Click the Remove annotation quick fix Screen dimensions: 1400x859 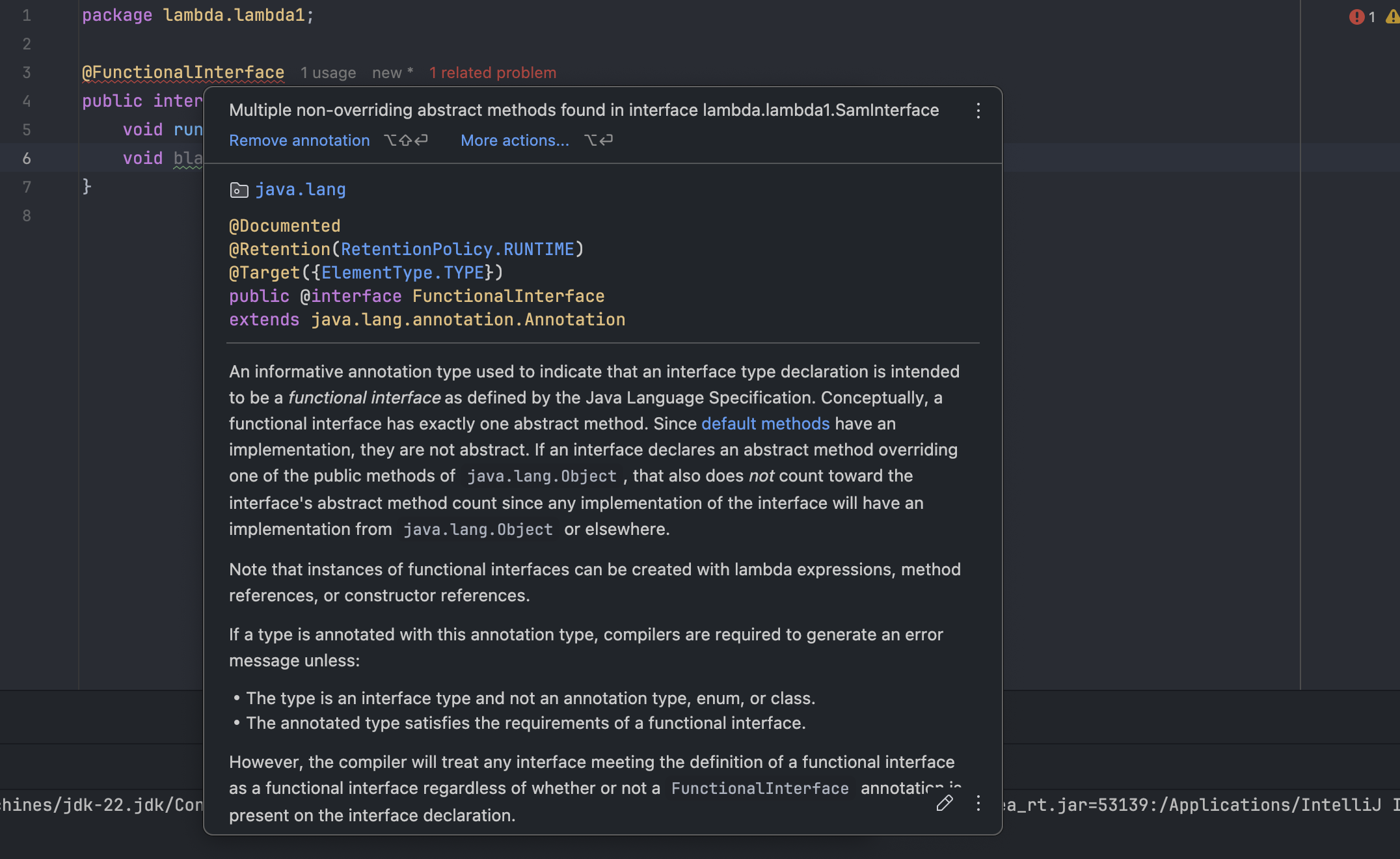(x=299, y=141)
